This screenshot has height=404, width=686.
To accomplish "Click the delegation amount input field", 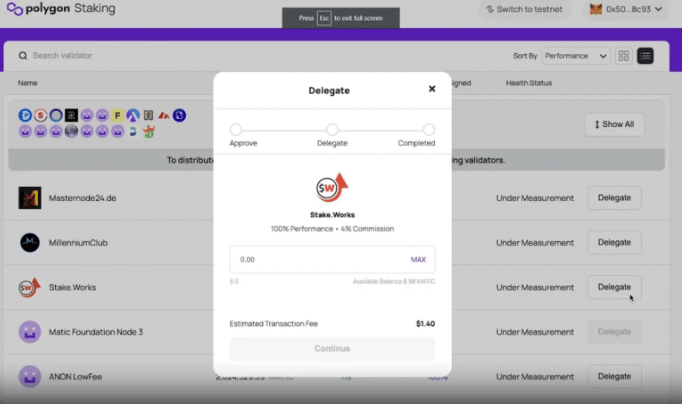I will click(332, 260).
